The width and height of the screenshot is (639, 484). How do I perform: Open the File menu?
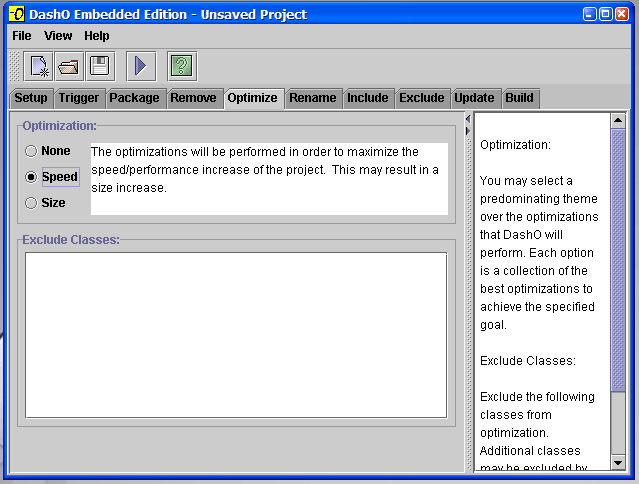(22, 36)
